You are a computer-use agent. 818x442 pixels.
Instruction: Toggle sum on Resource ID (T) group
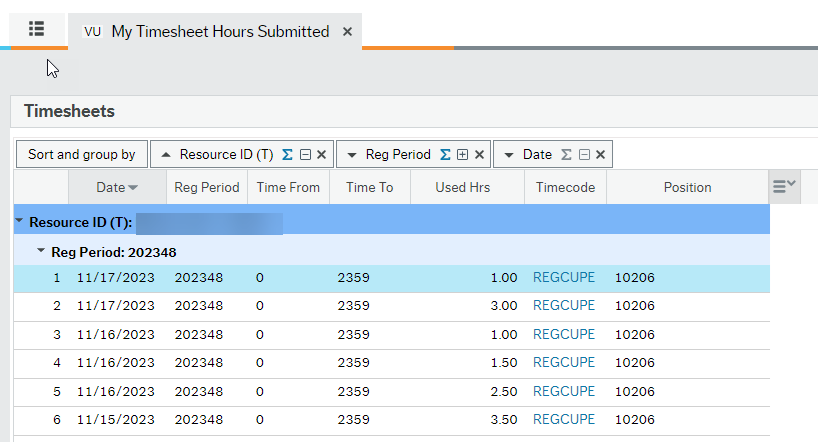pos(287,154)
